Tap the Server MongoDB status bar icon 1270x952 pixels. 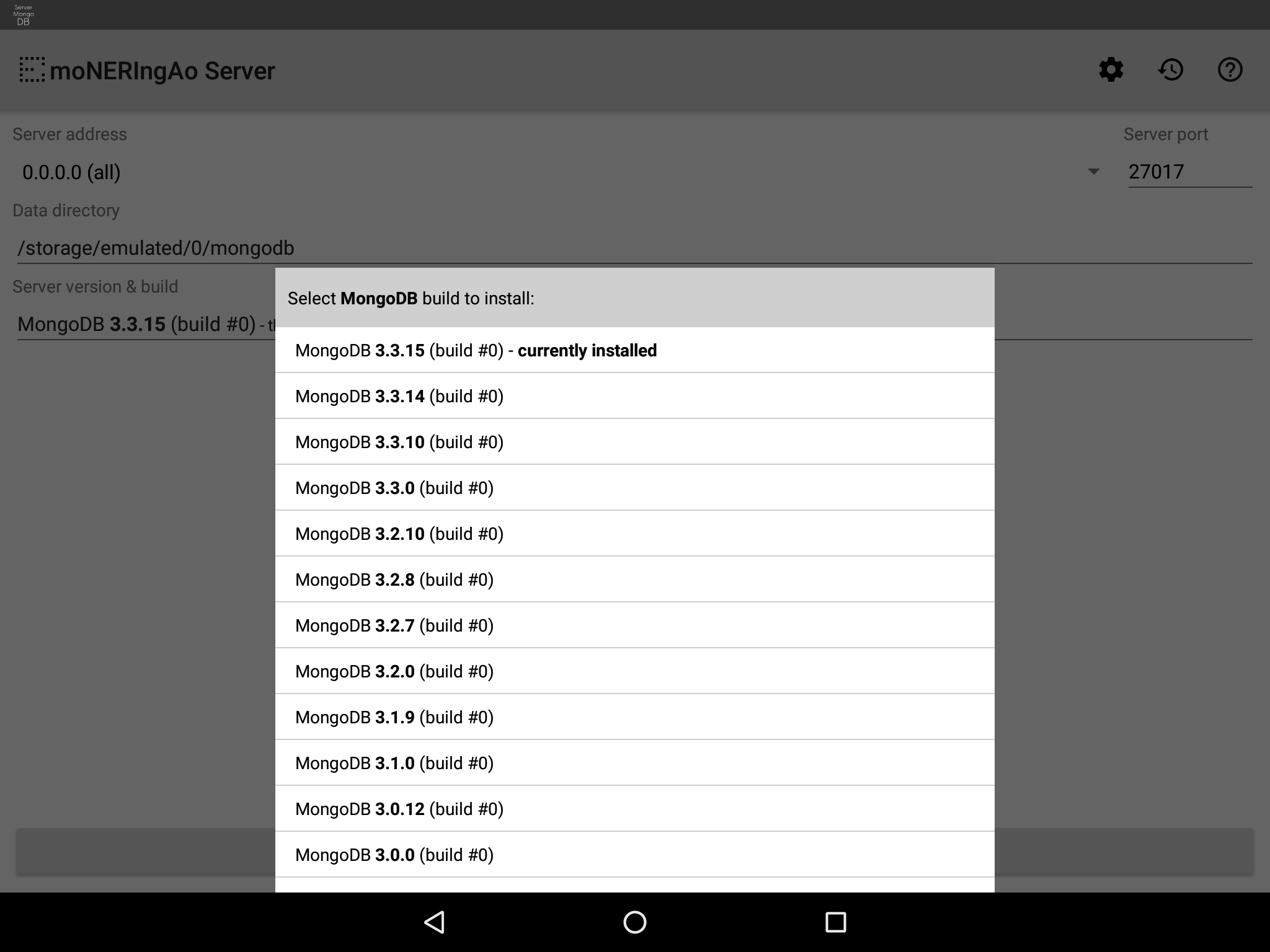[24, 15]
